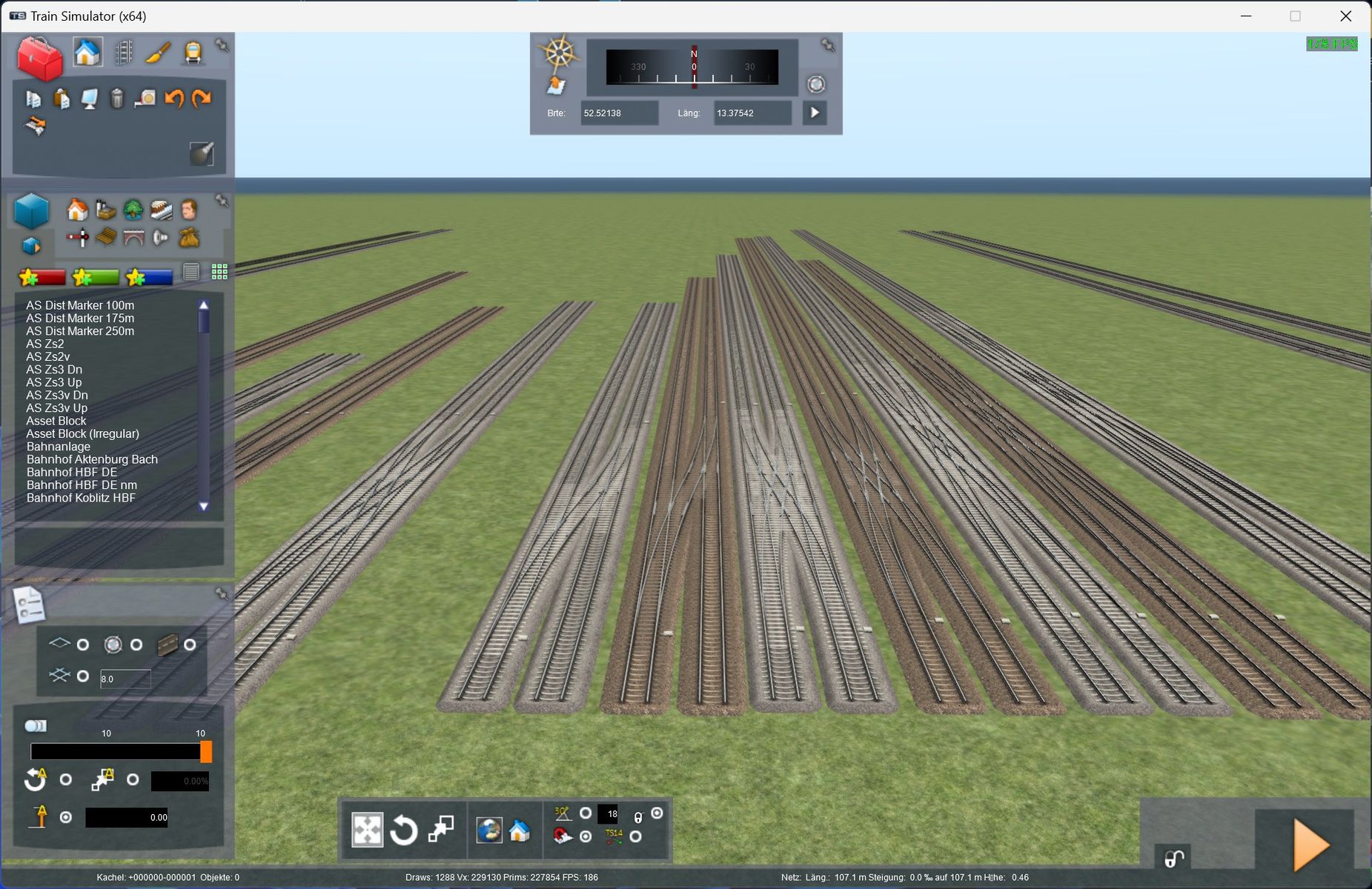This screenshot has height=889, width=1372.
Task: Undo the last action
Action: (x=174, y=98)
